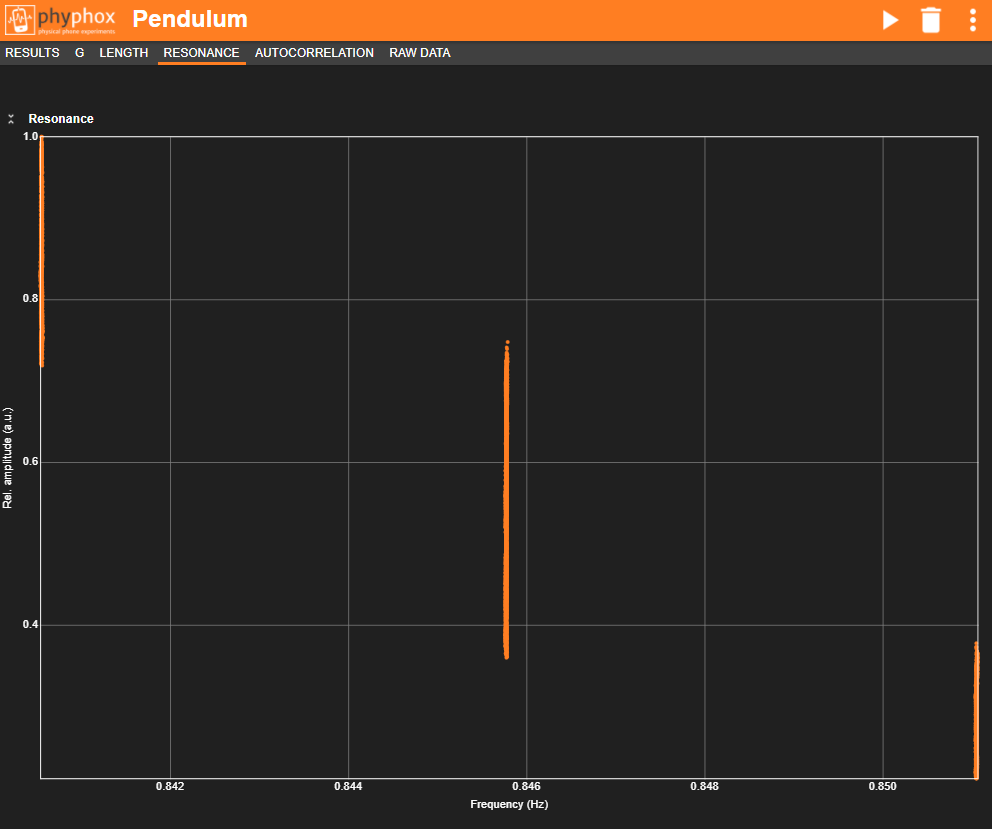
Task: Switch to the RESULTS tab
Action: click(x=32, y=53)
